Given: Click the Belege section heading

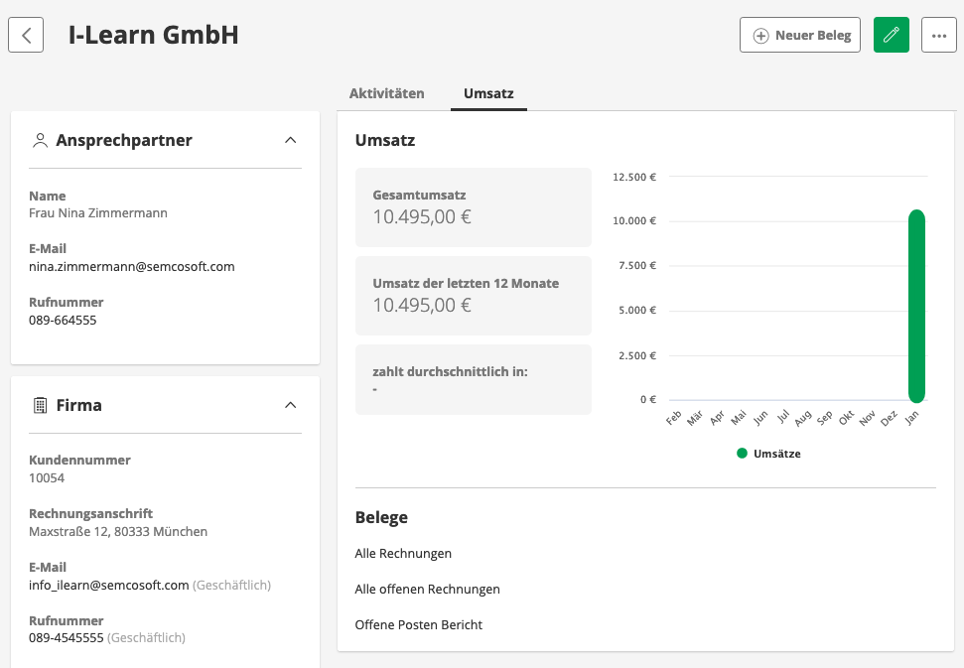Looking at the screenshot, I should click(381, 517).
